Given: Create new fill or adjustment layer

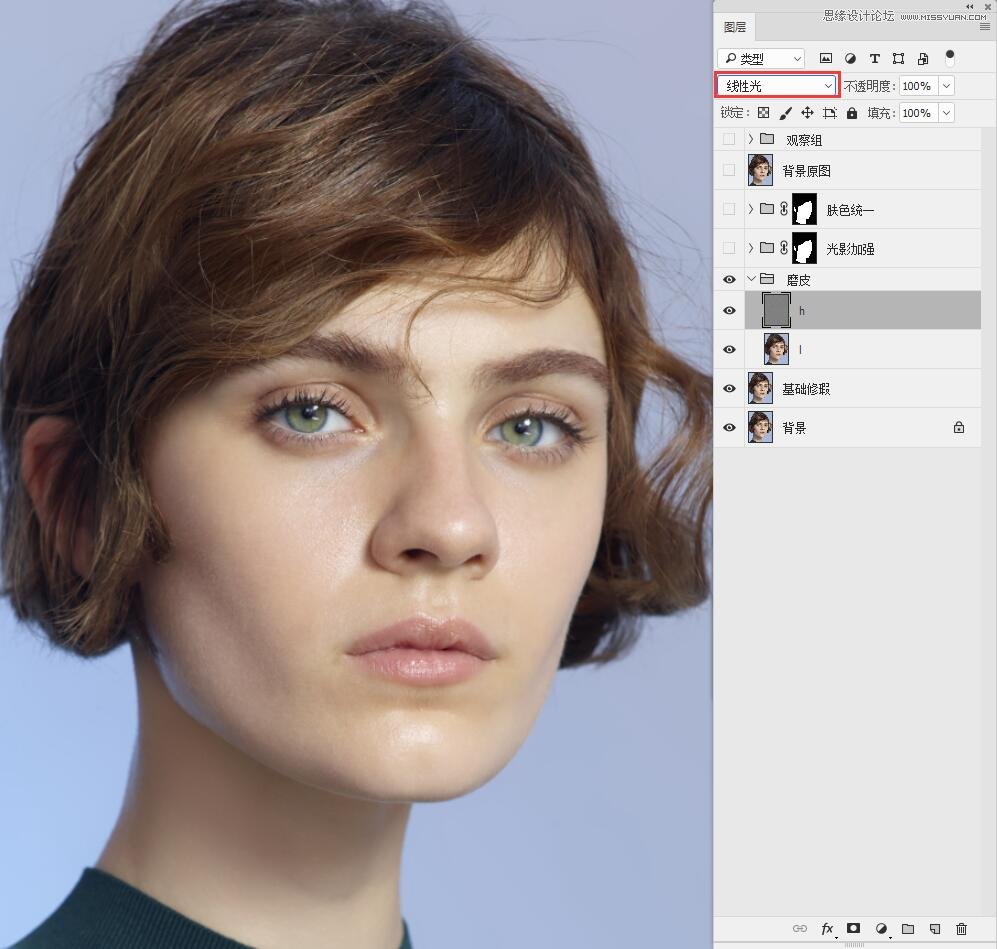Looking at the screenshot, I should click(881, 929).
